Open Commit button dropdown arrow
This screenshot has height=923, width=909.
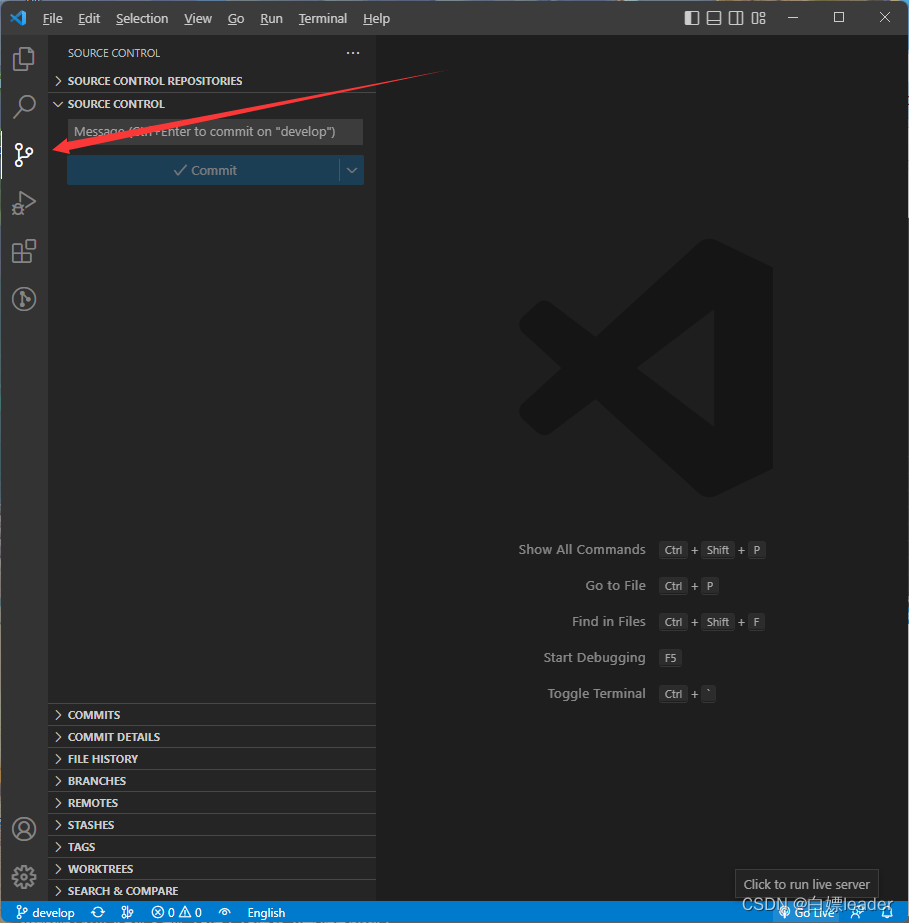352,170
